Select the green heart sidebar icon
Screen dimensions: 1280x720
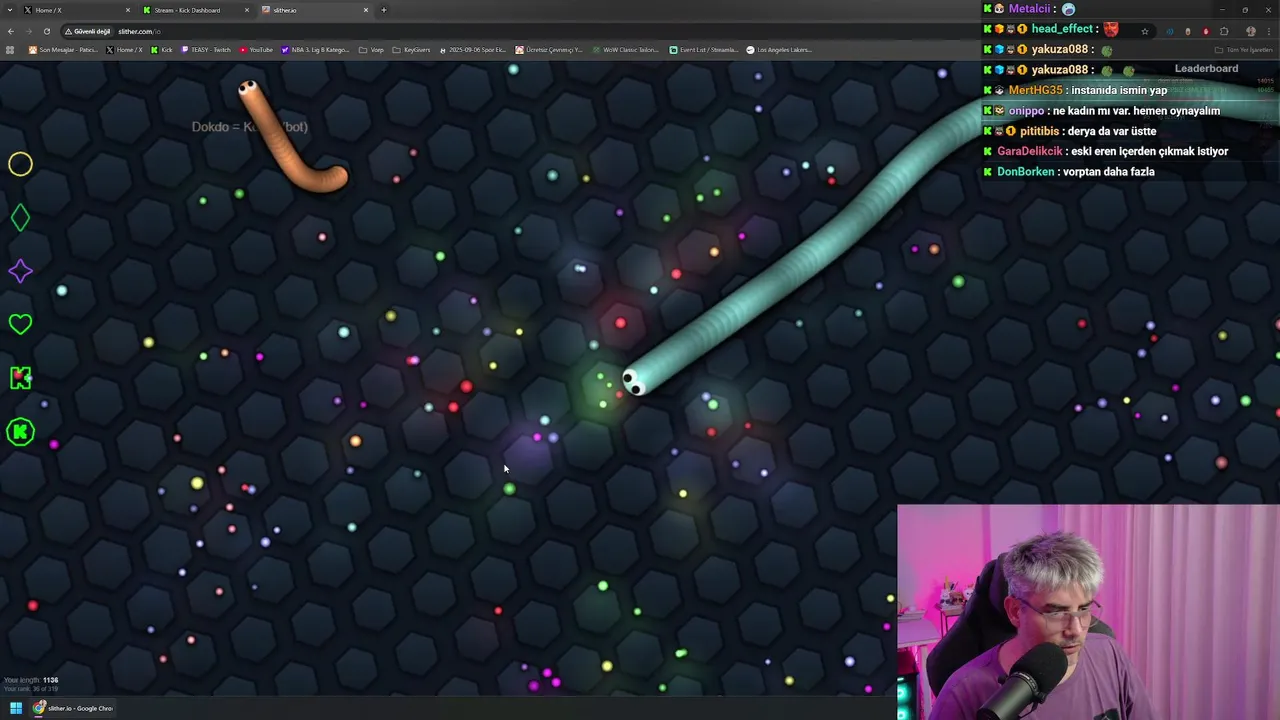(20, 324)
